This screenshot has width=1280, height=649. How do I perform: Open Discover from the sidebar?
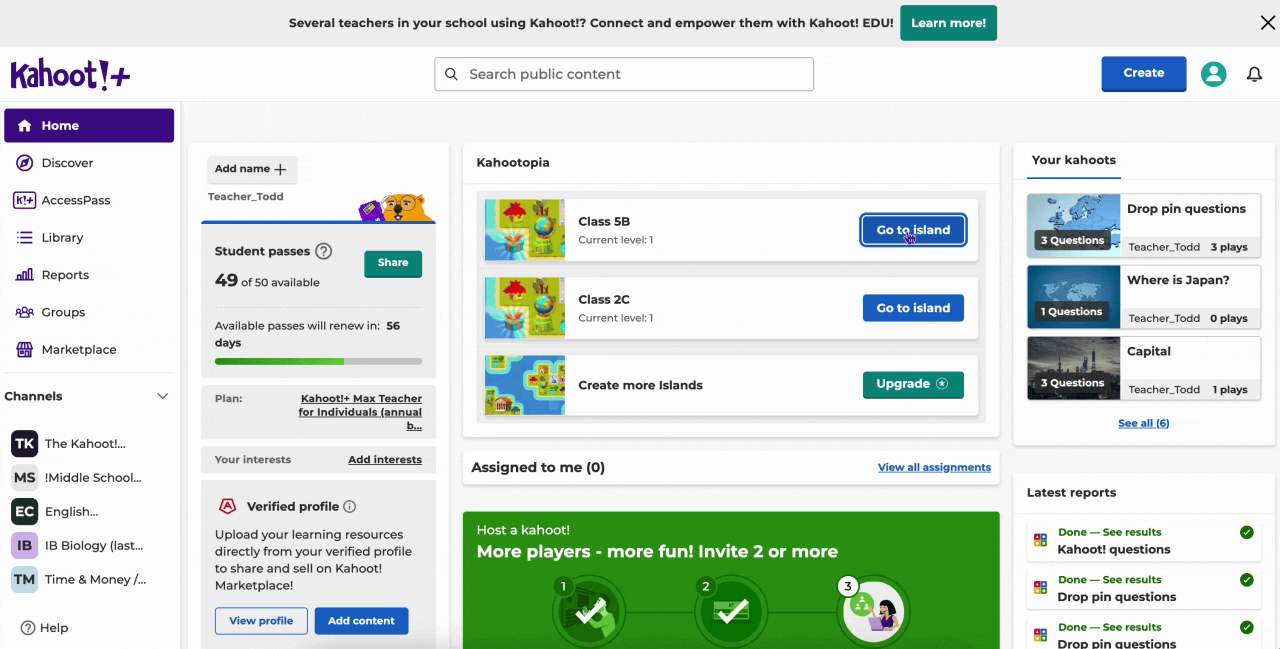click(67, 163)
